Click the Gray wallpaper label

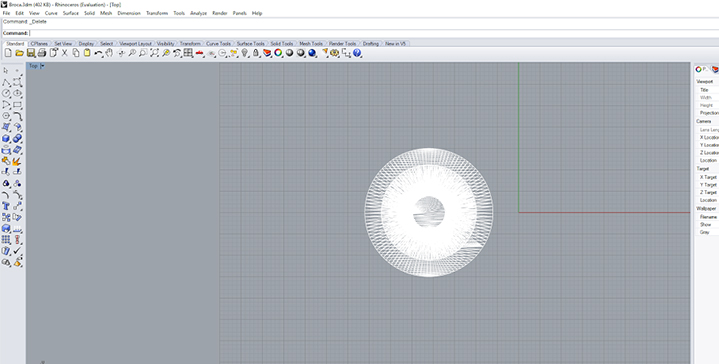705,232
